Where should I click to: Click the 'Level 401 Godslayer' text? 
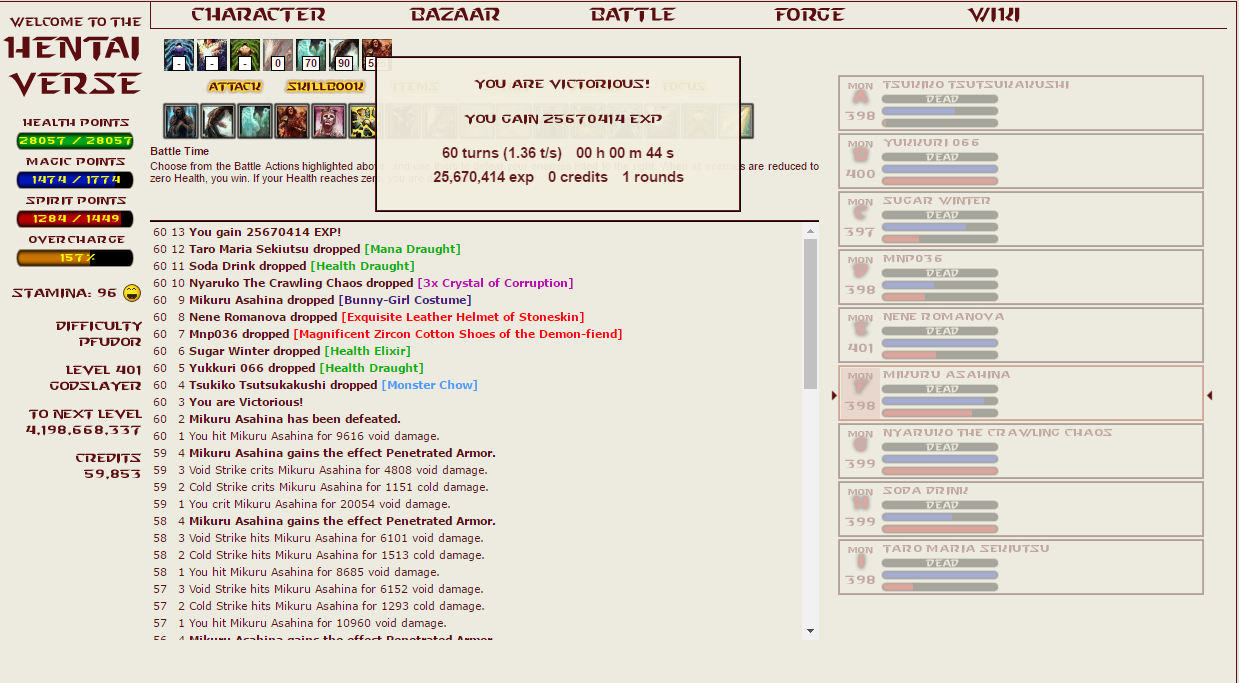[x=96, y=377]
